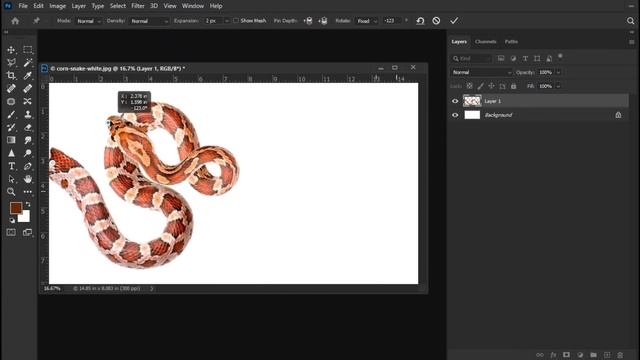
Task: Select the Eyedropper tool
Action: click(x=27, y=76)
